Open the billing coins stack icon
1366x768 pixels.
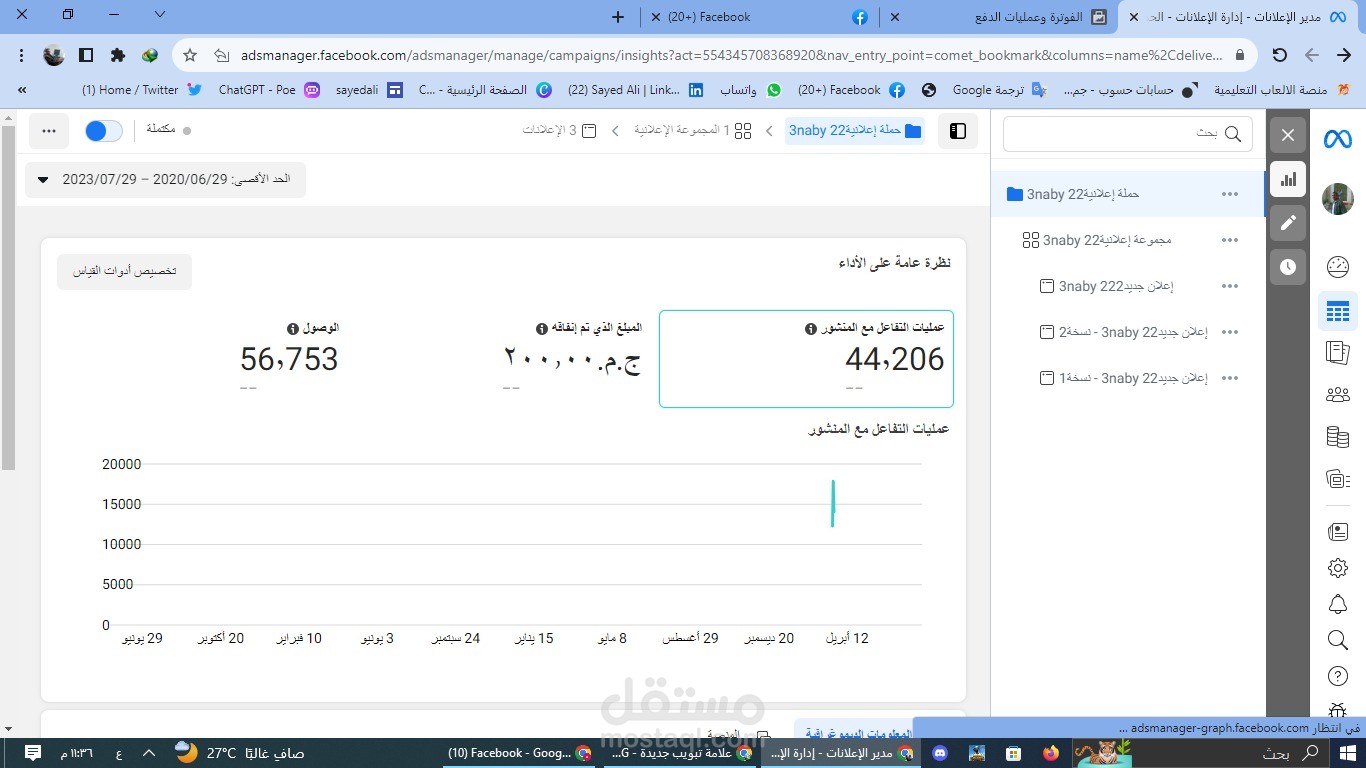[x=1338, y=437]
